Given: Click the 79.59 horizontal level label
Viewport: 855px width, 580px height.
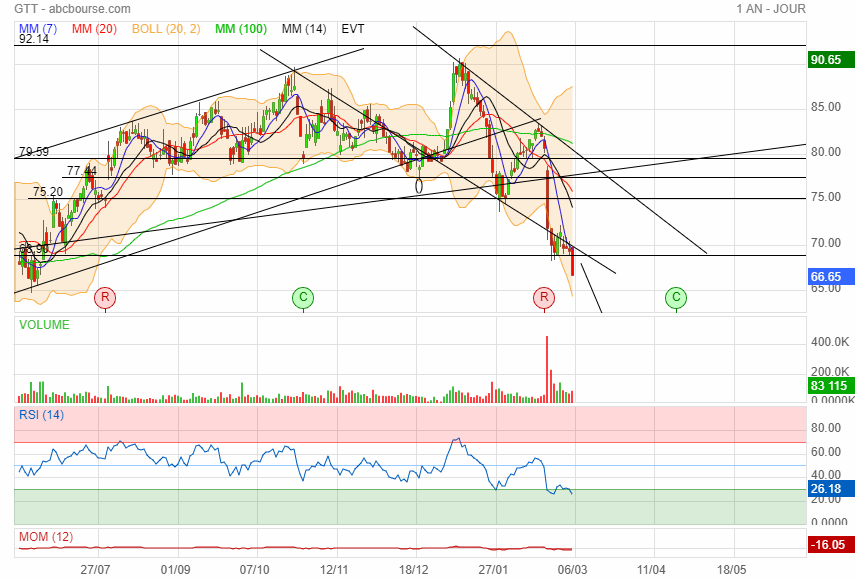Looking at the screenshot, I should pyautogui.click(x=34, y=152).
